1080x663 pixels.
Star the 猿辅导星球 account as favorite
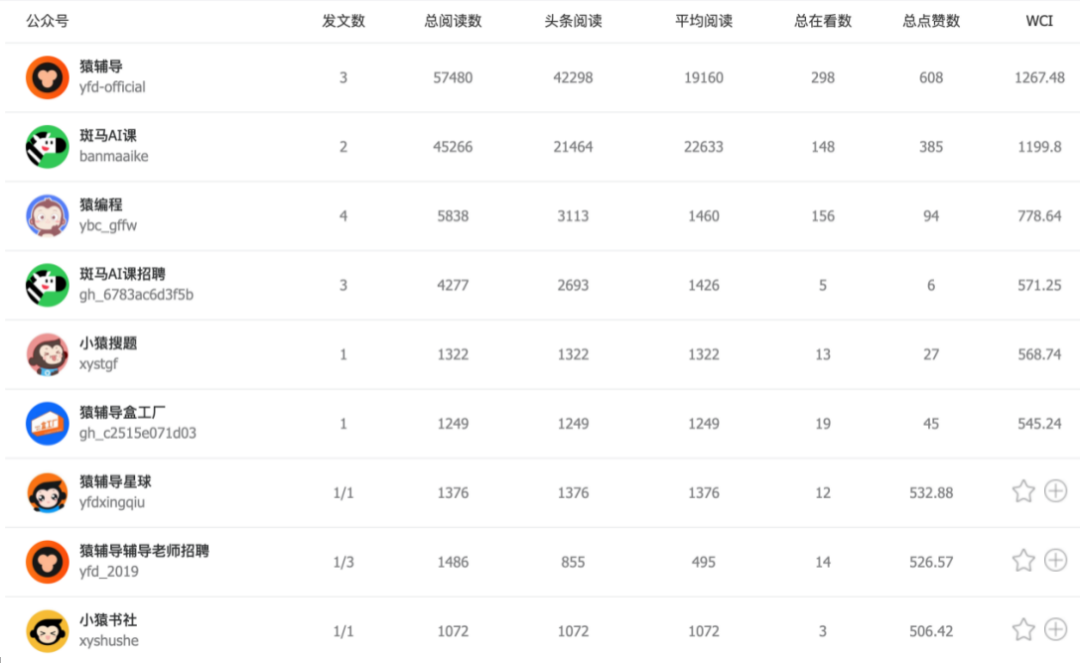1023,491
